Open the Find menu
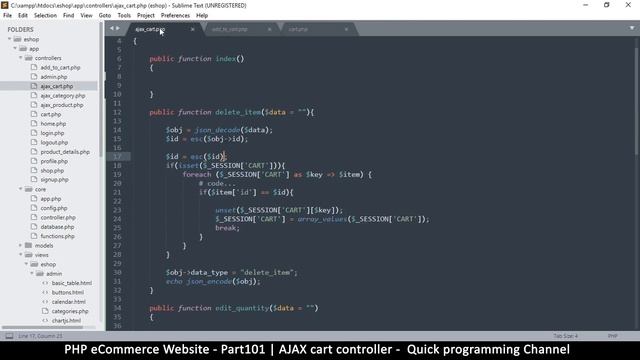The height and width of the screenshot is (360, 640). tap(69, 16)
